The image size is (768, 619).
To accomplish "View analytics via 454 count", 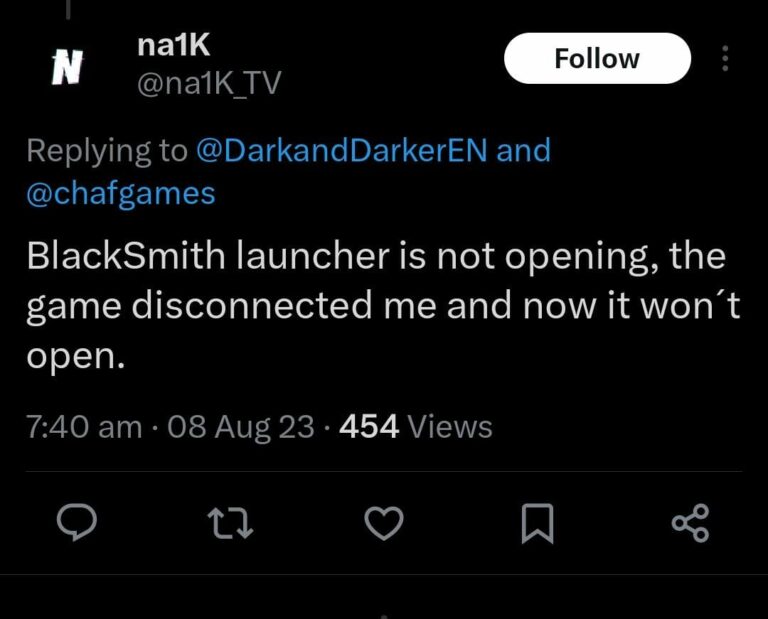I will 369,427.
